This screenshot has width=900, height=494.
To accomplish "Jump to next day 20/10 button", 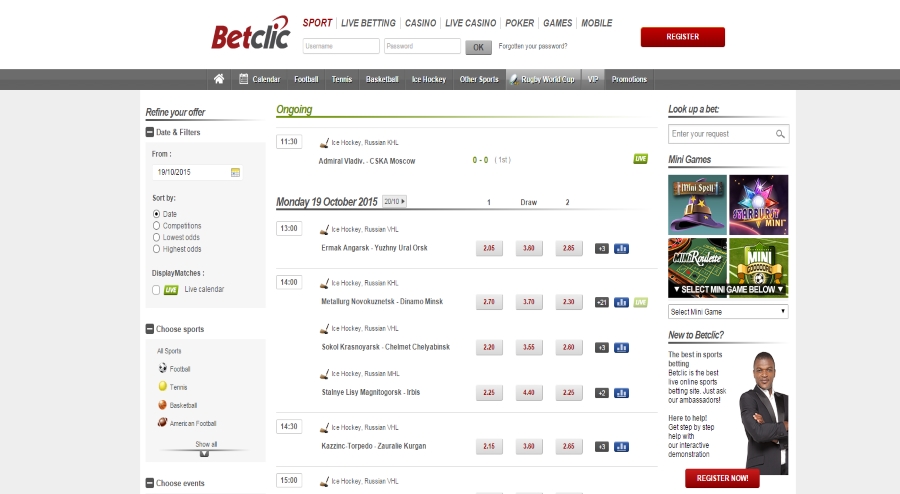I will (x=394, y=201).
